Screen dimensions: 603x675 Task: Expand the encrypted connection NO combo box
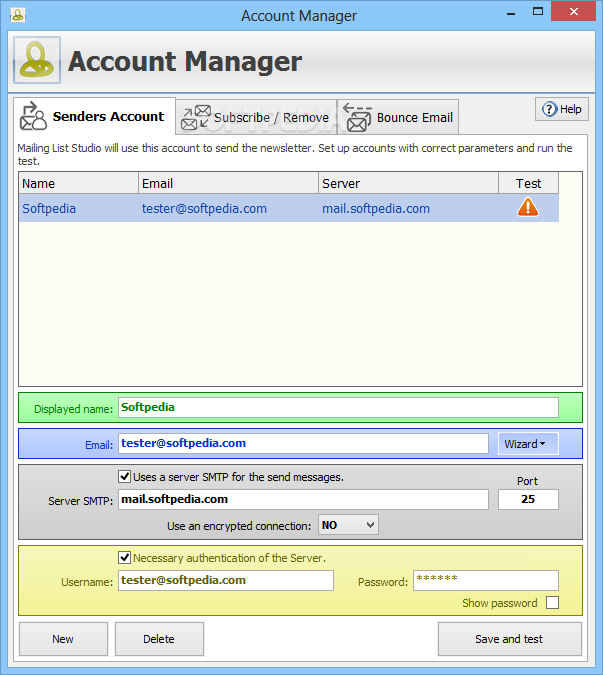(x=348, y=525)
